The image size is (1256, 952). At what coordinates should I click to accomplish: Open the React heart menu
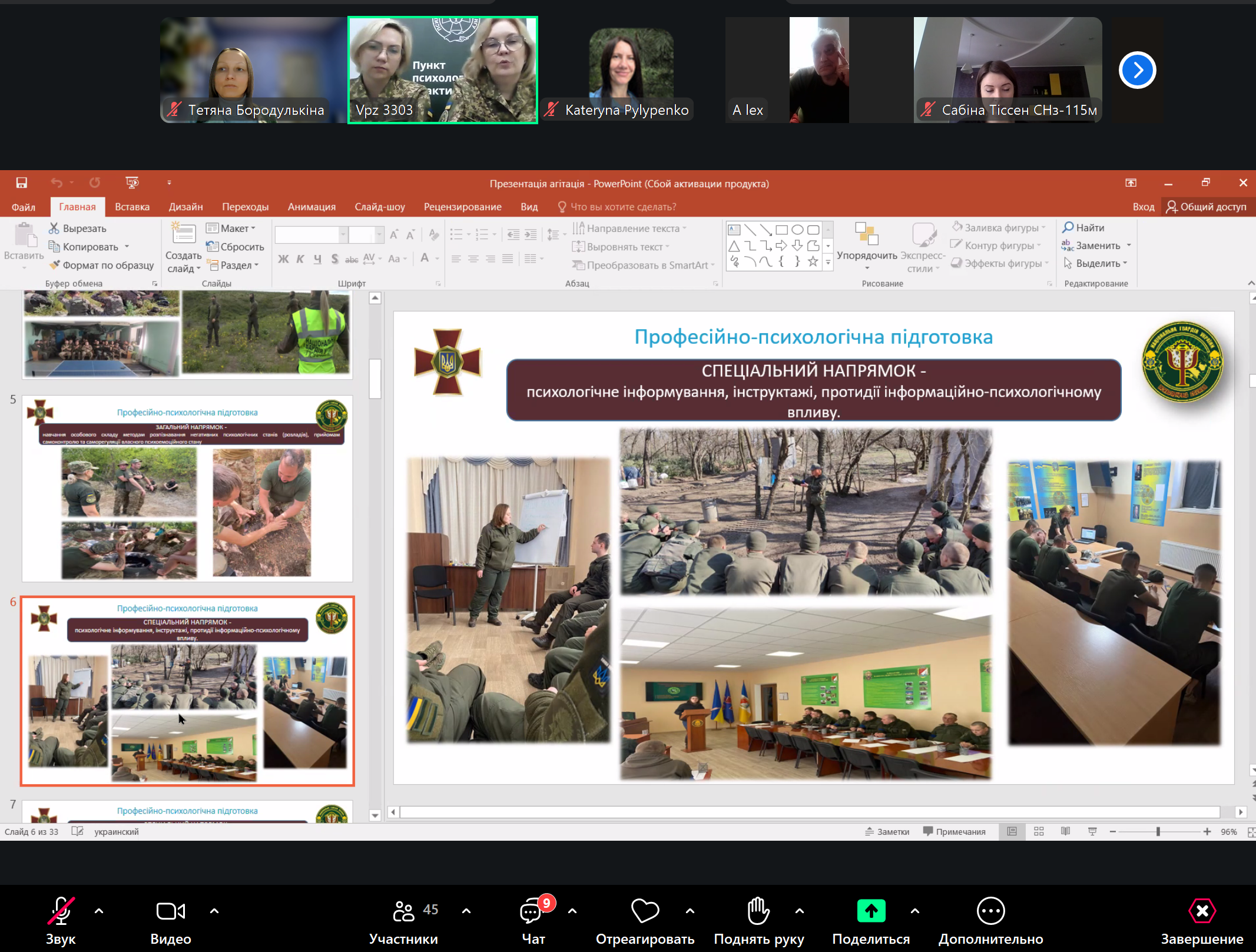pyautogui.click(x=645, y=911)
